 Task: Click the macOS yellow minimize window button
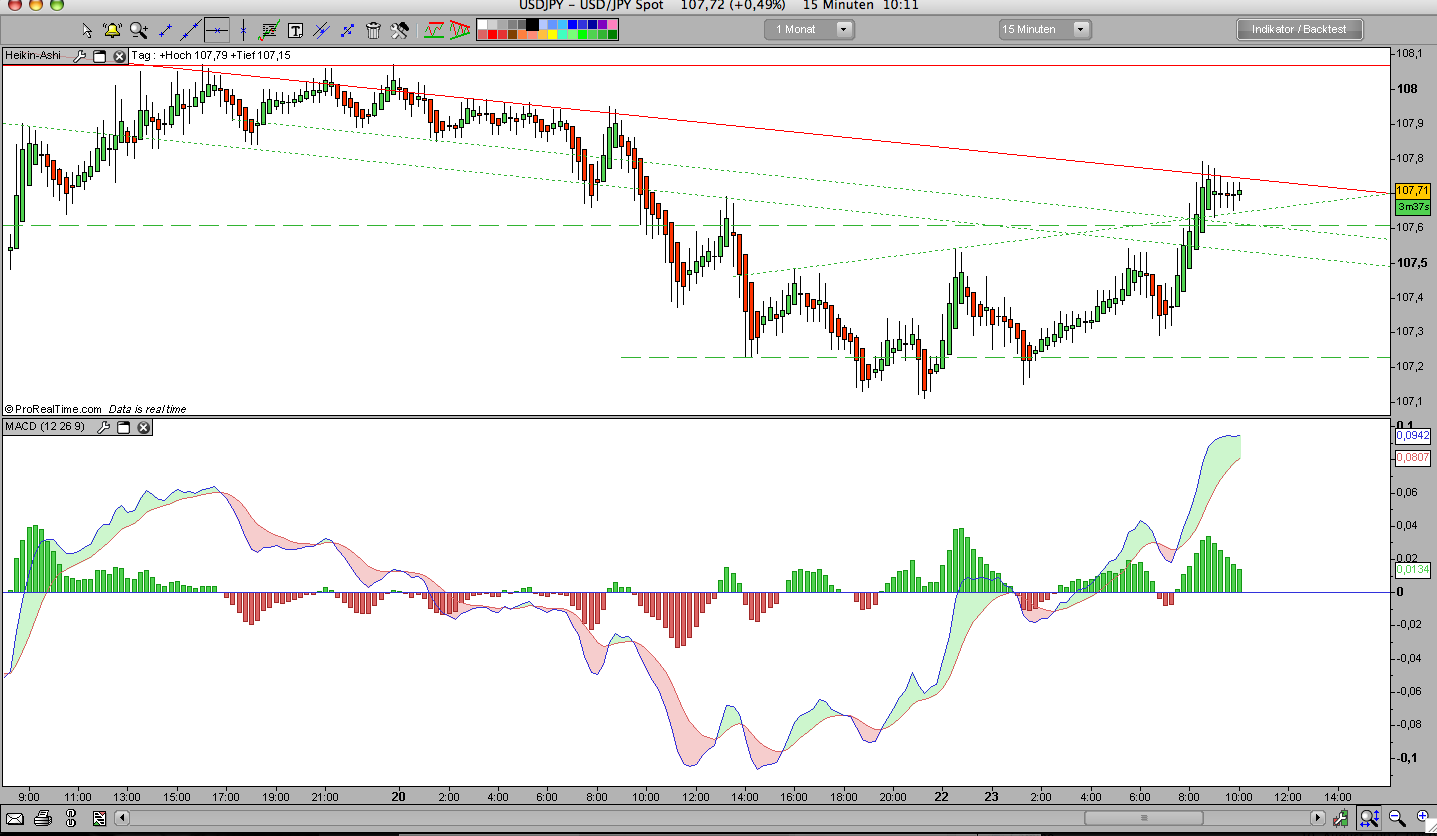click(36, 5)
